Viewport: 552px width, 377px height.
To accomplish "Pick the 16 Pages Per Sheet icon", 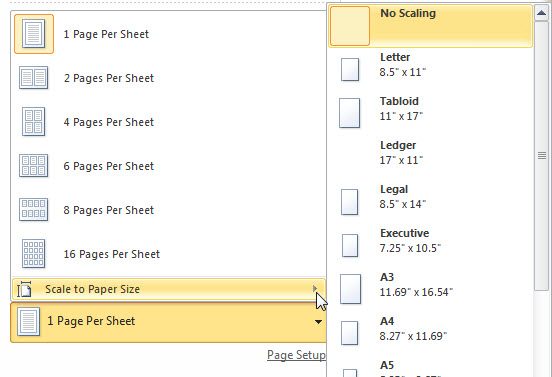I will pos(33,253).
